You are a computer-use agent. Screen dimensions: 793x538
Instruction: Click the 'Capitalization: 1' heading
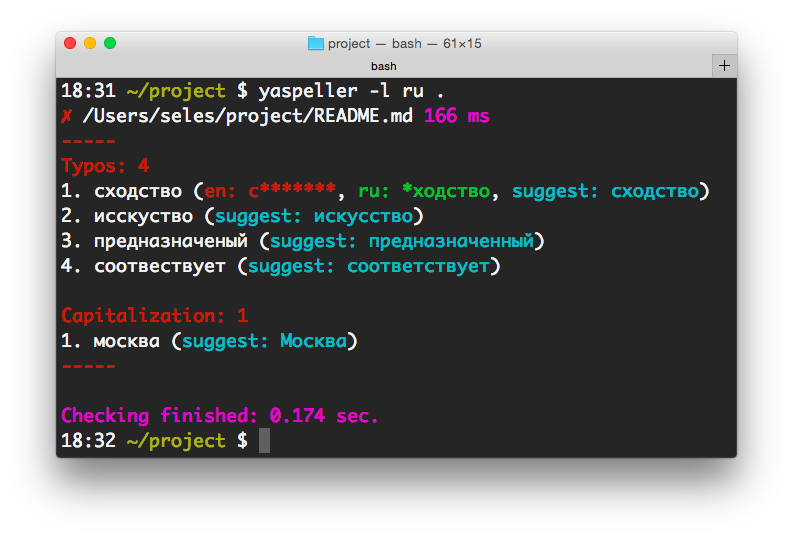click(154, 316)
